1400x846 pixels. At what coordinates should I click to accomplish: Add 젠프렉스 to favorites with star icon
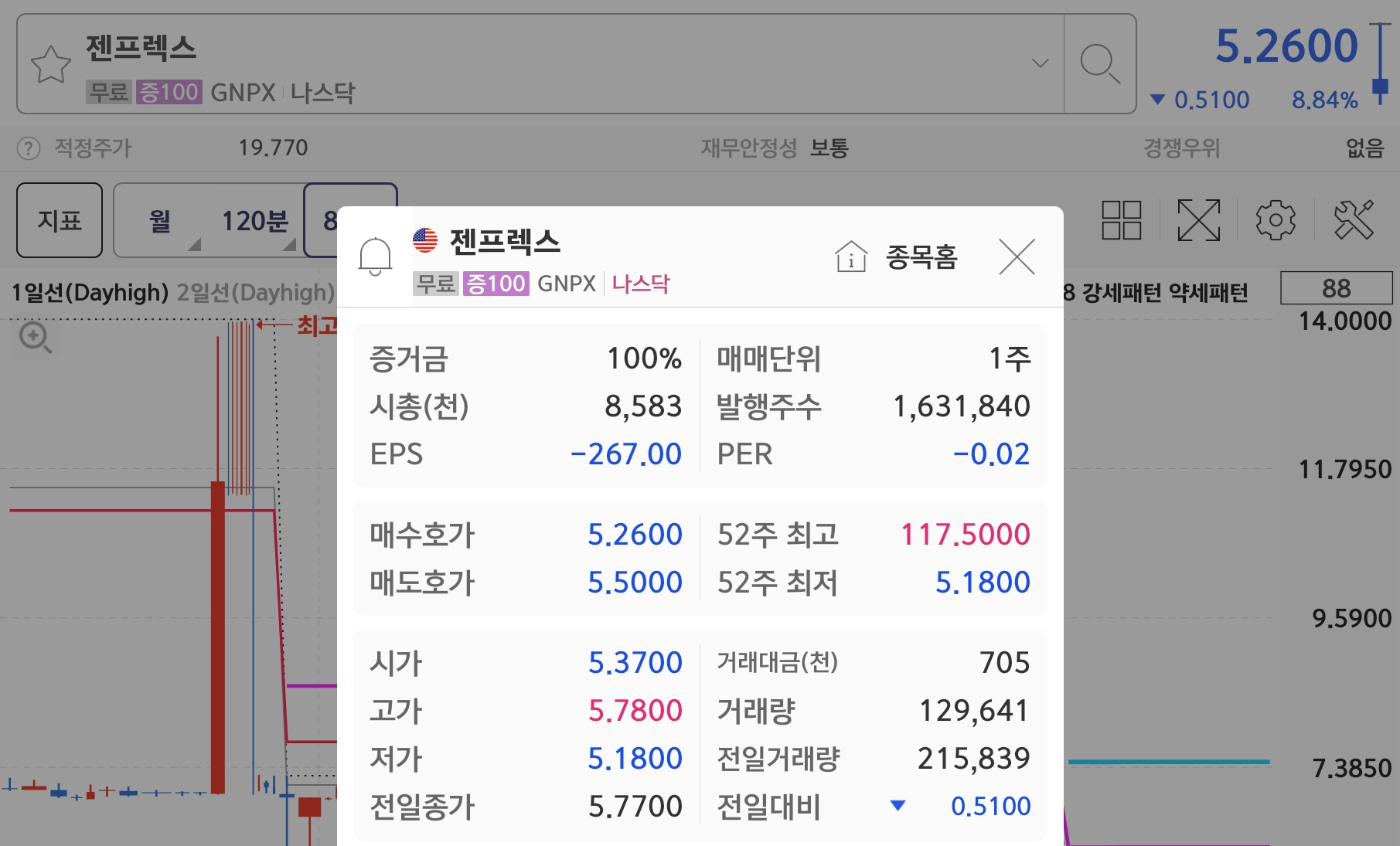pyautogui.click(x=51, y=64)
